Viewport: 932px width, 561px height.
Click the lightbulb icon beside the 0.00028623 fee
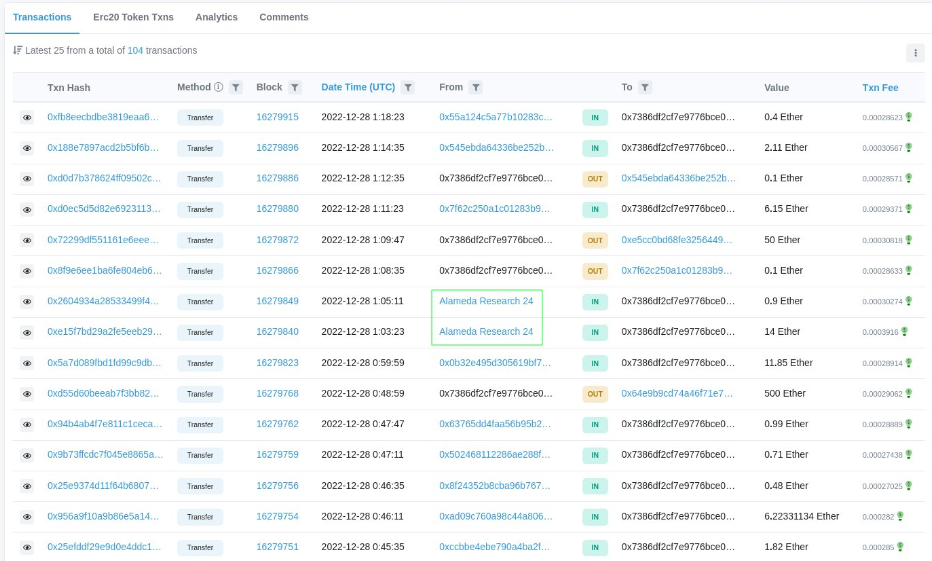[909, 117]
